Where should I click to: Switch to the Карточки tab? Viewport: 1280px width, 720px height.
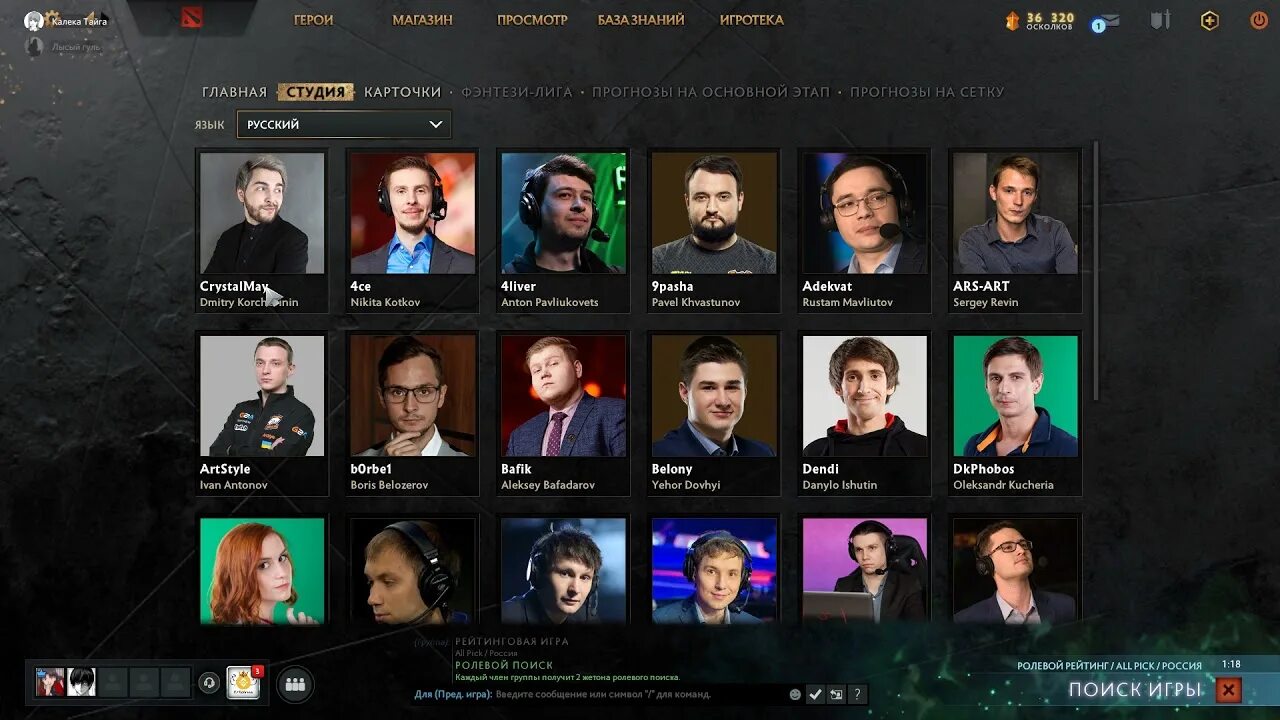403,92
